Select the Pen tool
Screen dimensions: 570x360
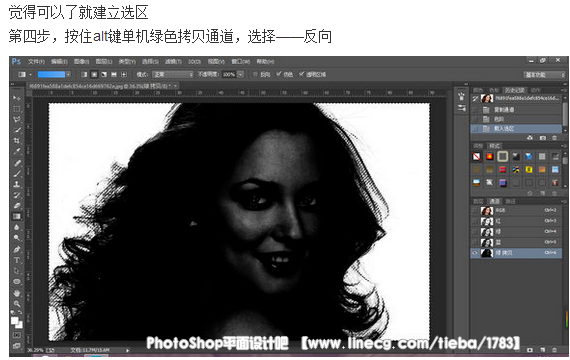[x=17, y=249]
